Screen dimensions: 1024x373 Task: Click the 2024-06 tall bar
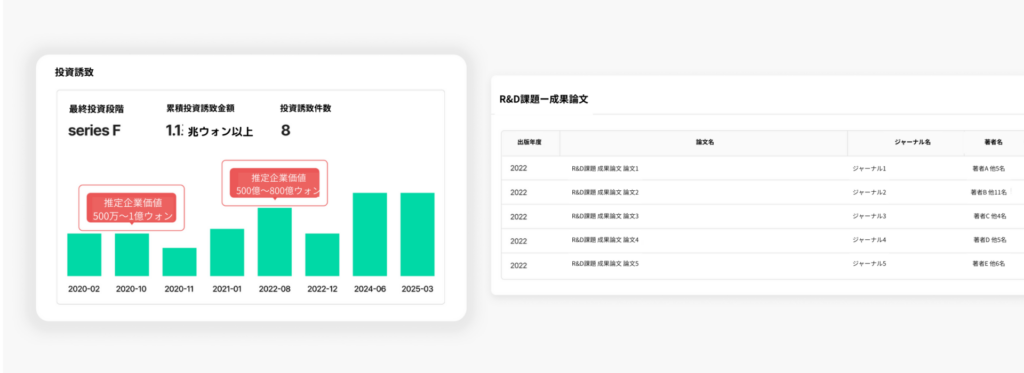coord(370,235)
